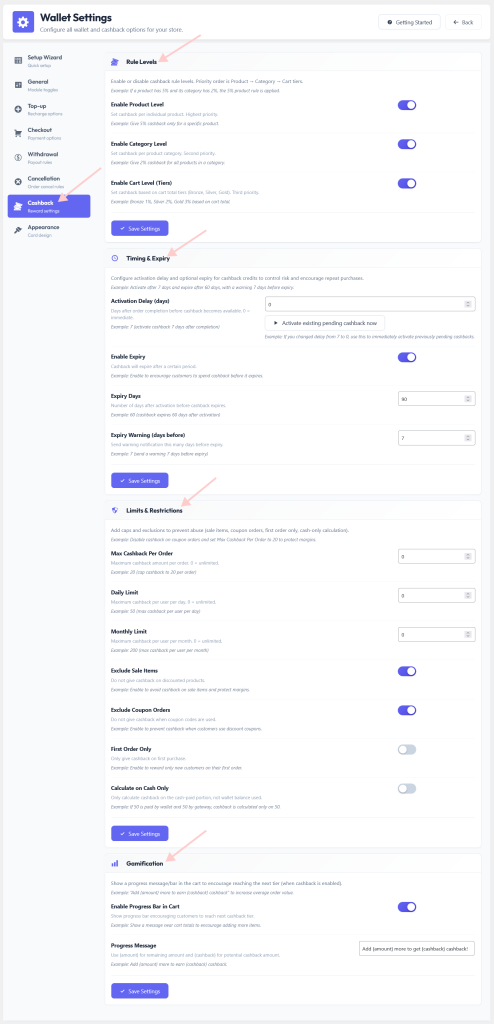This screenshot has width=494, height=1024.
Task: Open the General sidebar menu item
Action: (x=49, y=85)
